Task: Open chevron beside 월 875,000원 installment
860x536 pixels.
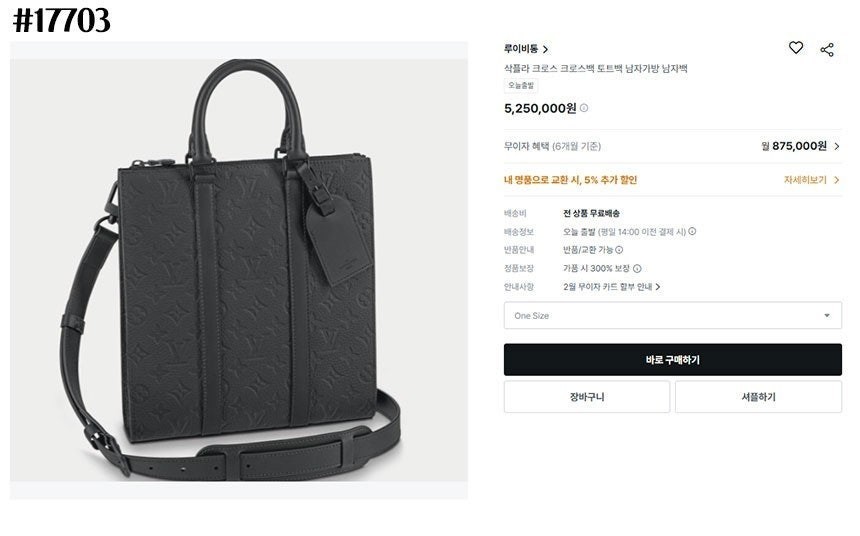Action: [x=836, y=146]
